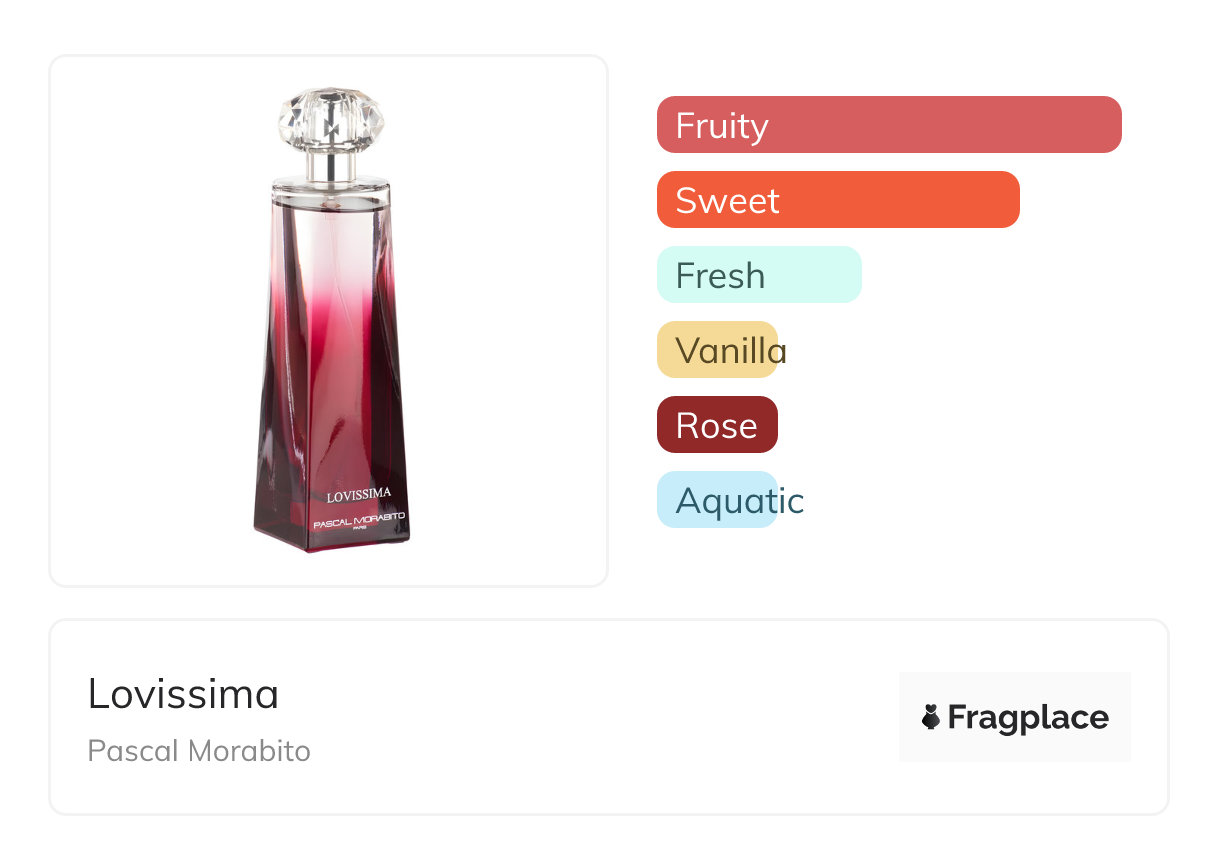Click the LOVISSIMA label on the bottle
The image size is (1218, 864).
[x=358, y=493]
